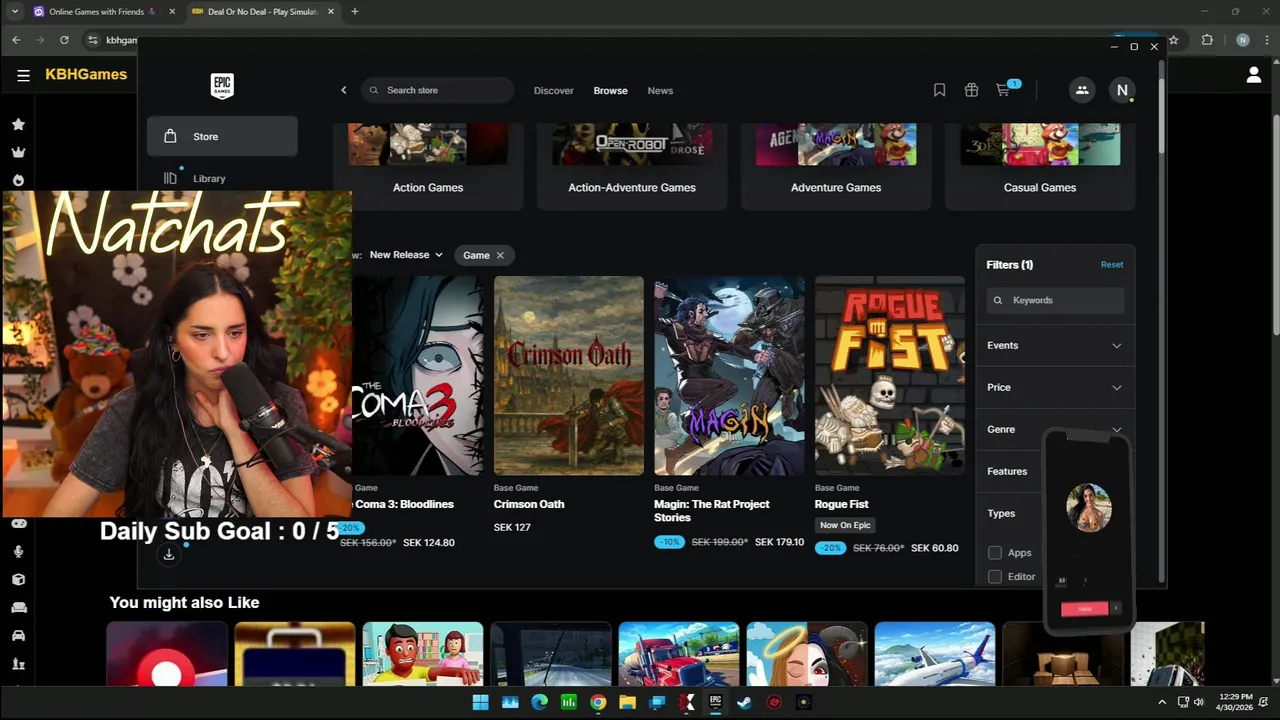Screen dimensions: 1280x720
Task: Select the sofa icon in KBHGames sidebar
Action: (18, 607)
